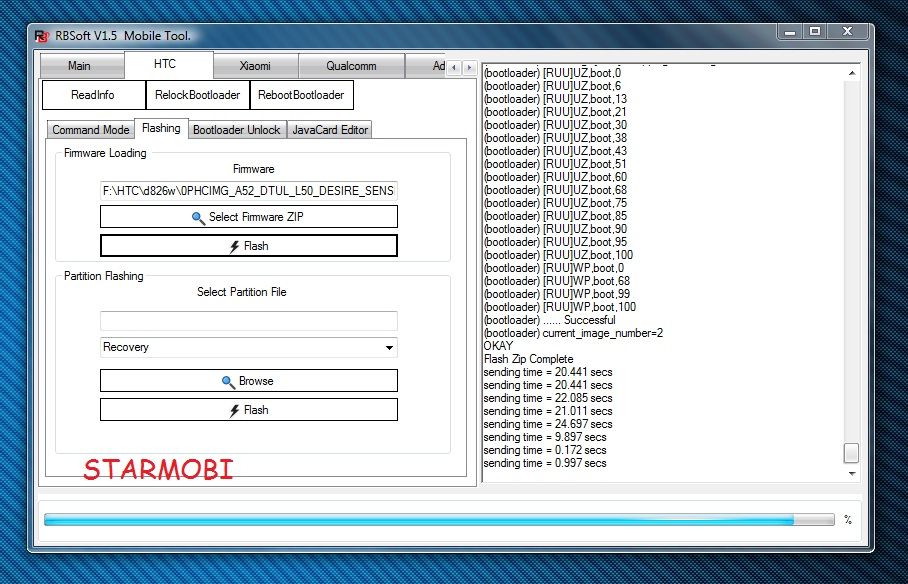Open the Qualcomm tab
Image resolution: width=908 pixels, height=584 pixels.
pyautogui.click(x=351, y=65)
